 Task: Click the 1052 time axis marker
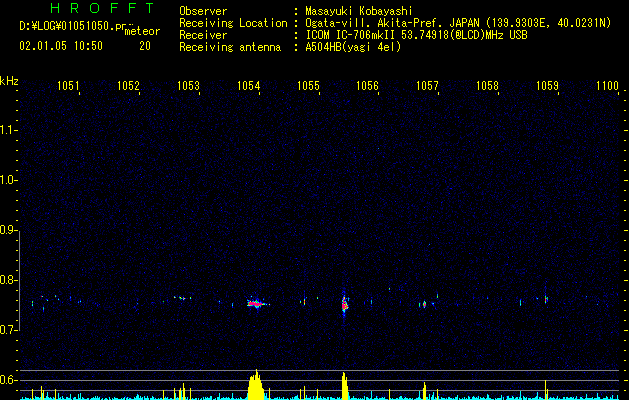128,85
